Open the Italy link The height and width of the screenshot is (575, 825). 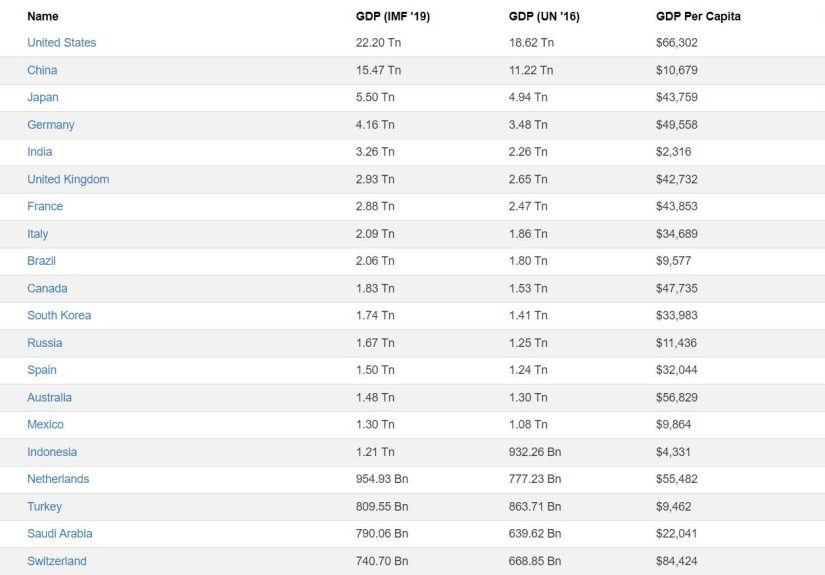[x=38, y=234]
